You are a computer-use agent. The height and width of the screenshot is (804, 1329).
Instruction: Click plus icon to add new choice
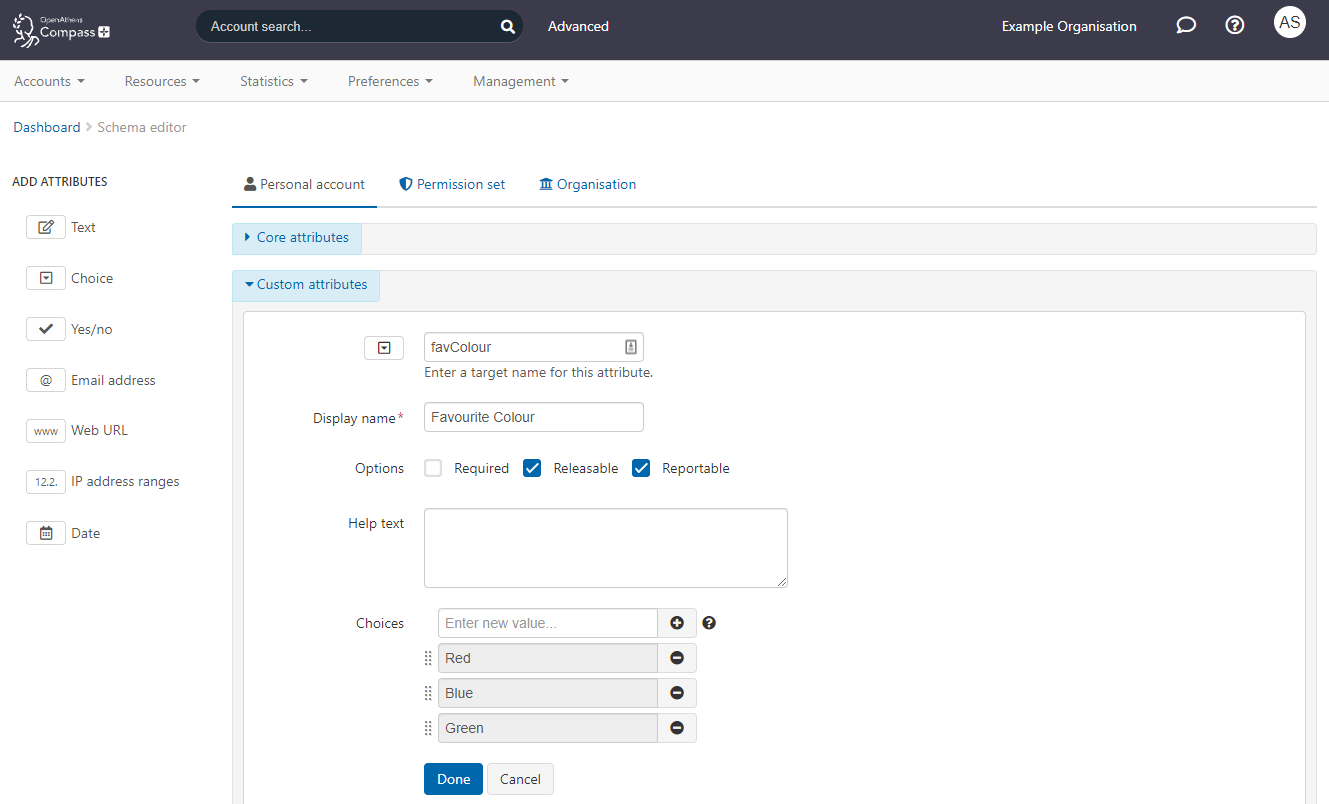pos(677,623)
